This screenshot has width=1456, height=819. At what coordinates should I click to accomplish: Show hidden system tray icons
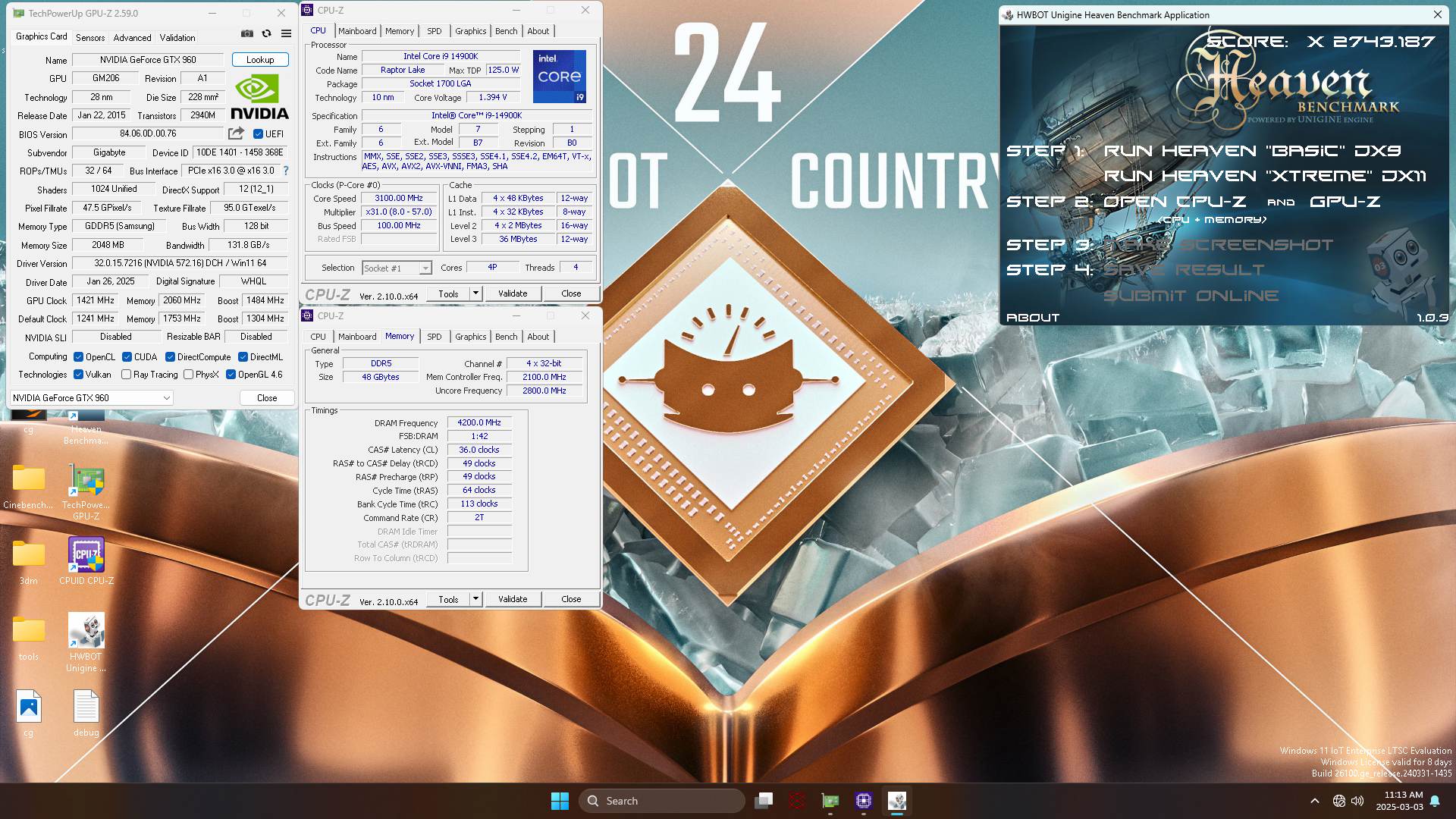(1315, 801)
